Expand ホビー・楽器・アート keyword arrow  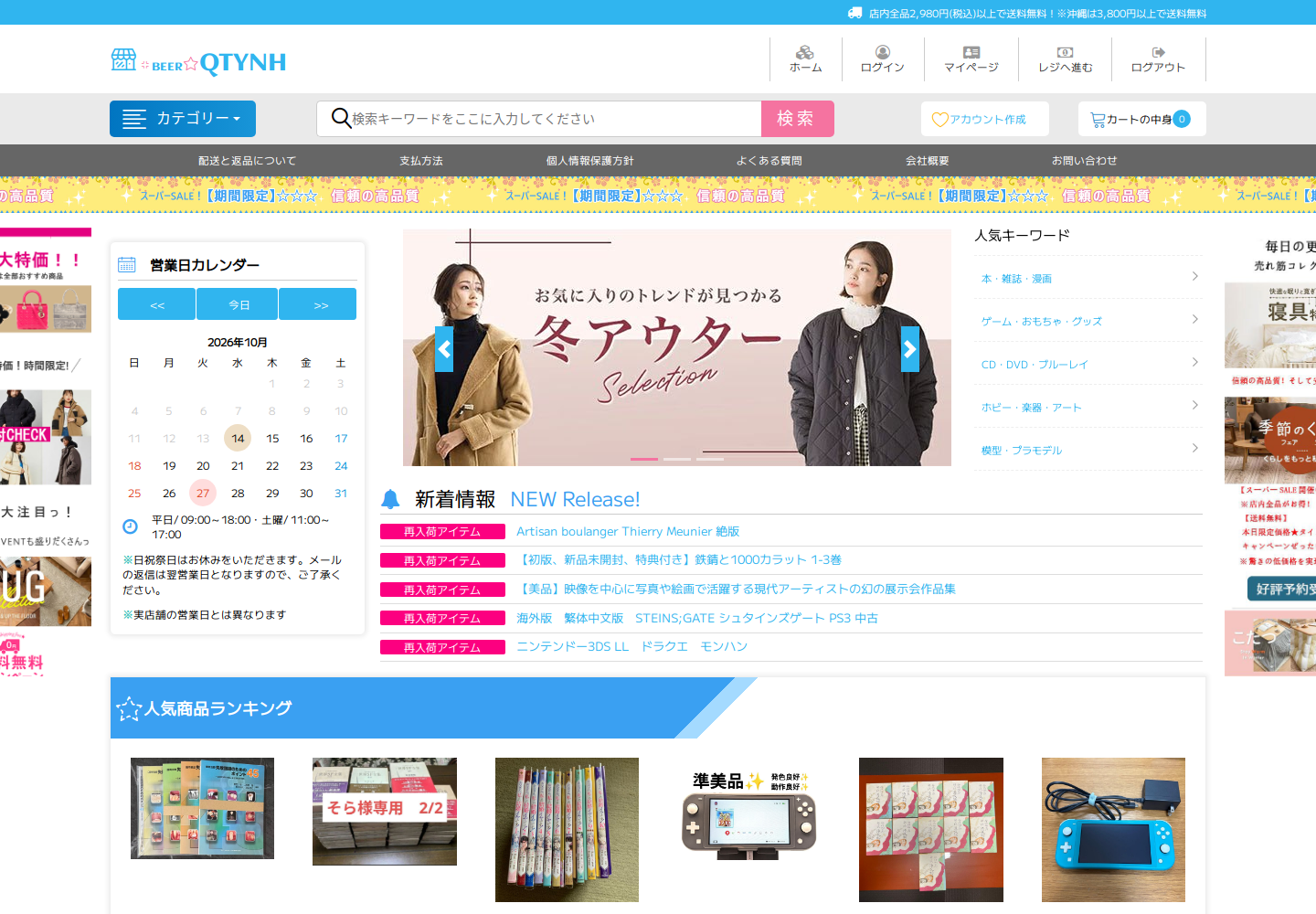pyautogui.click(x=1195, y=405)
